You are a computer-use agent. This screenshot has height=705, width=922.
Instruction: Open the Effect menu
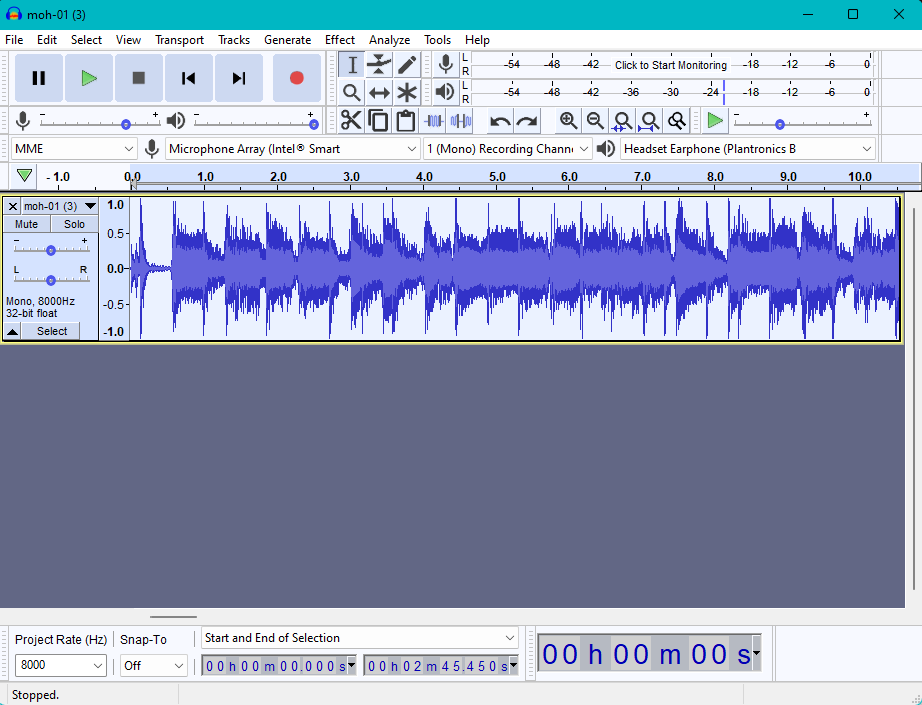(340, 40)
